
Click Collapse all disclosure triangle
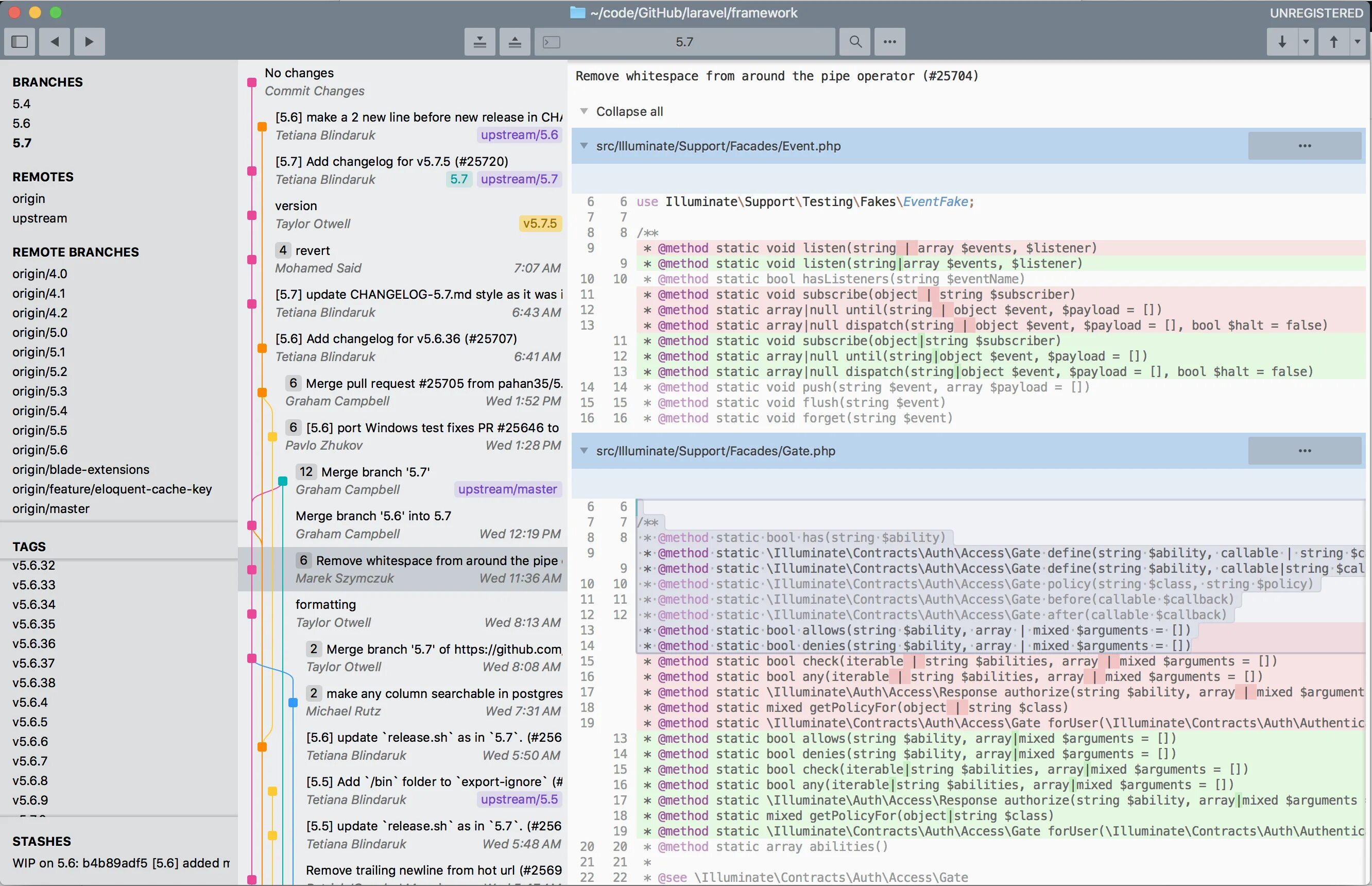(x=584, y=111)
